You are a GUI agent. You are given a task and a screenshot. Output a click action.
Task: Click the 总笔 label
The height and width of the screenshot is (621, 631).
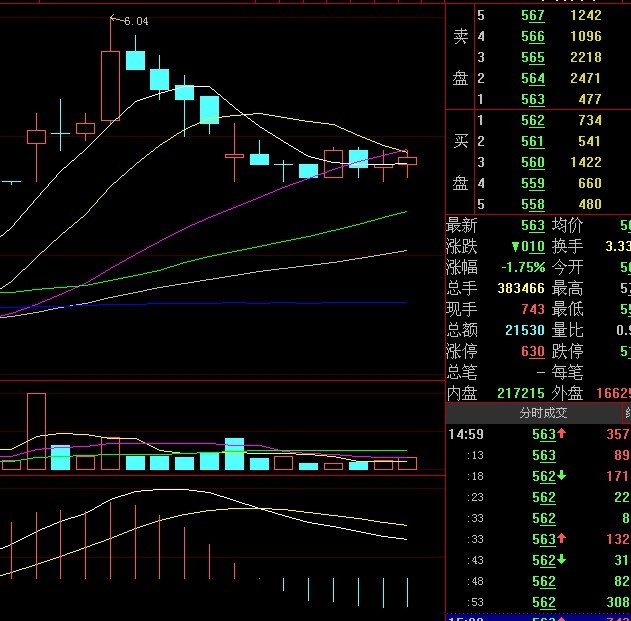(462, 372)
